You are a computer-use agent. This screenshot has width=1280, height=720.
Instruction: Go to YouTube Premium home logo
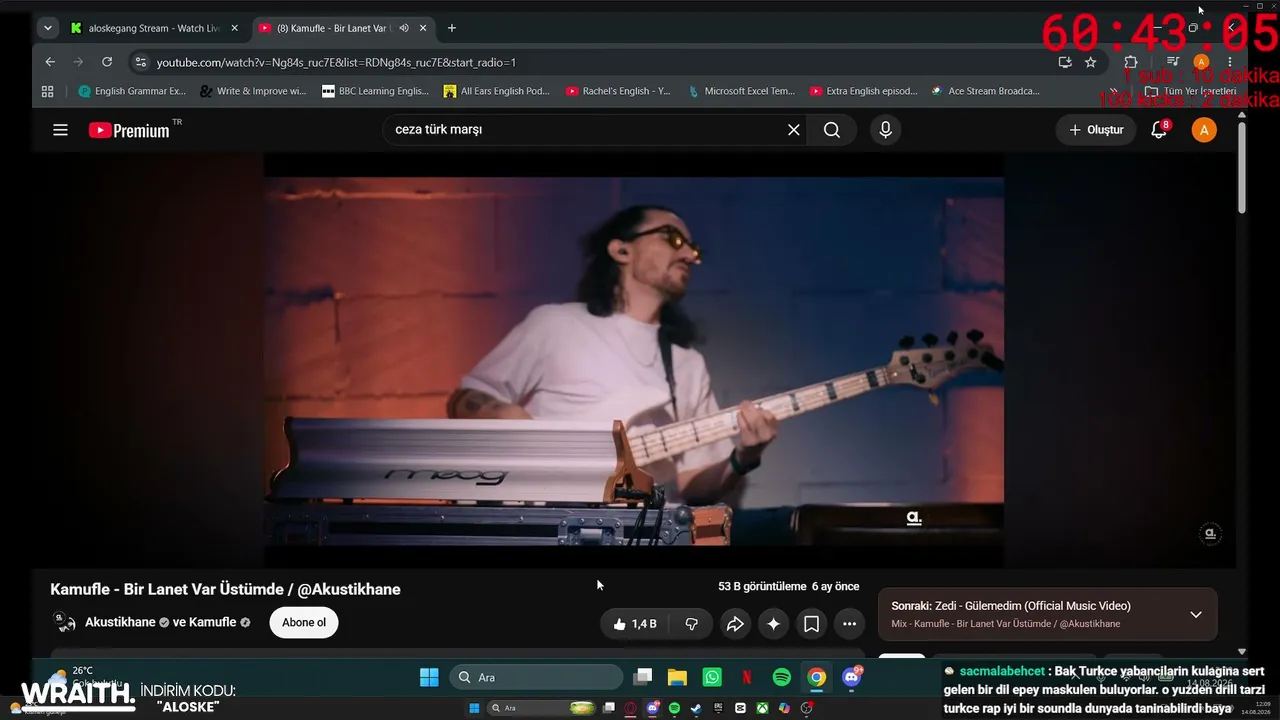coord(129,130)
